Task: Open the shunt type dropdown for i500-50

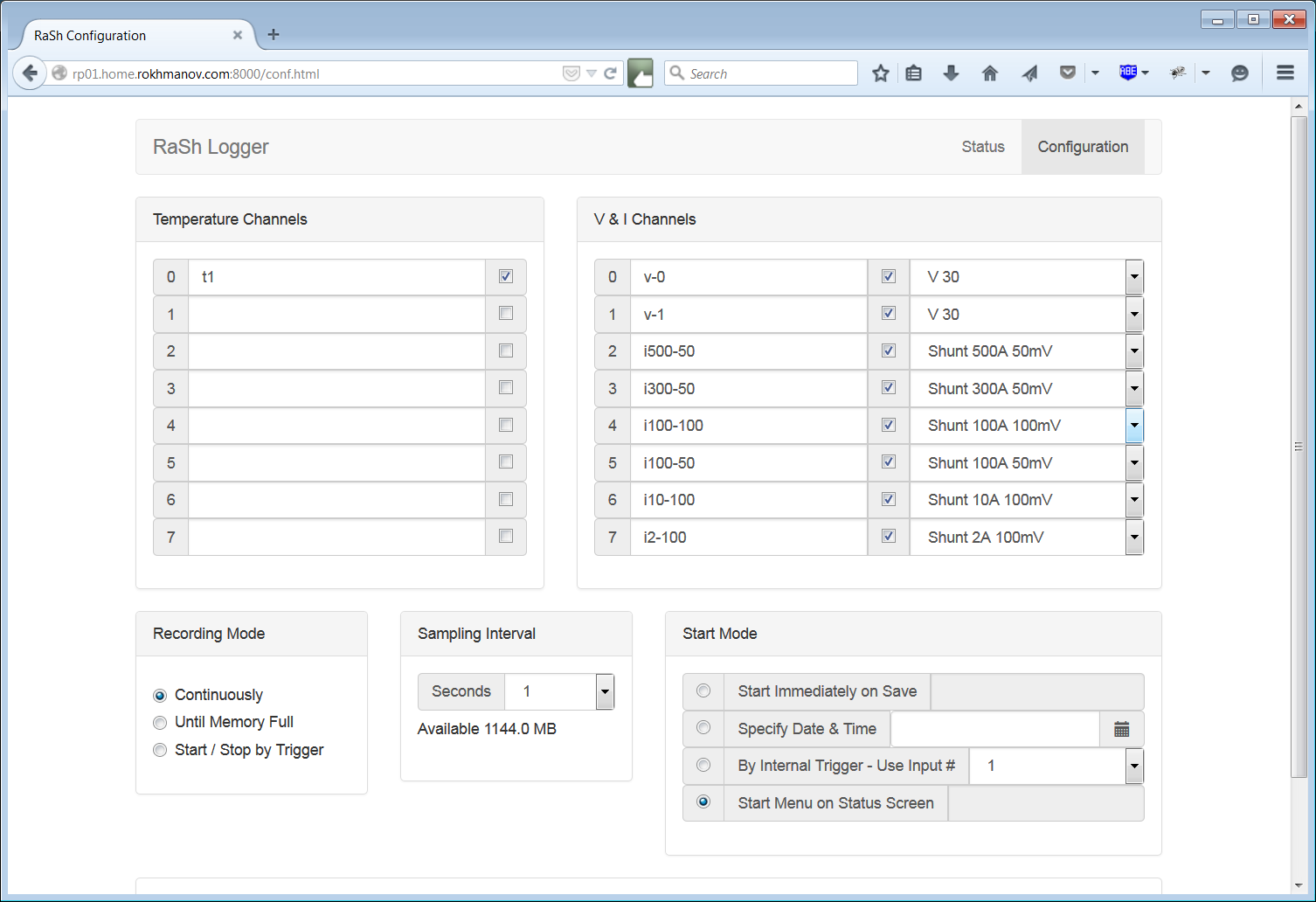Action: pyautogui.click(x=1133, y=350)
